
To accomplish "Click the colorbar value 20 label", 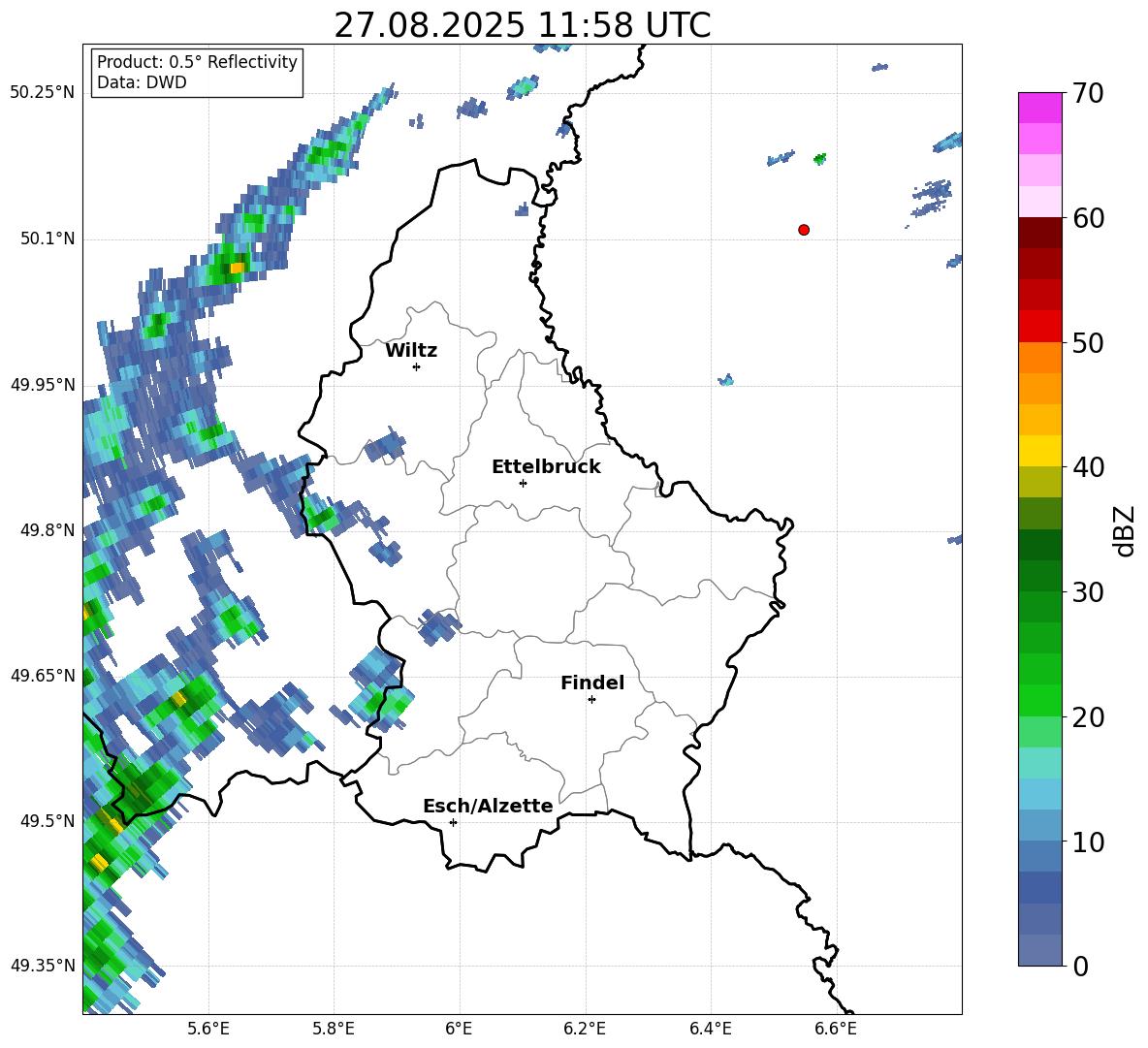I will point(1088,717).
